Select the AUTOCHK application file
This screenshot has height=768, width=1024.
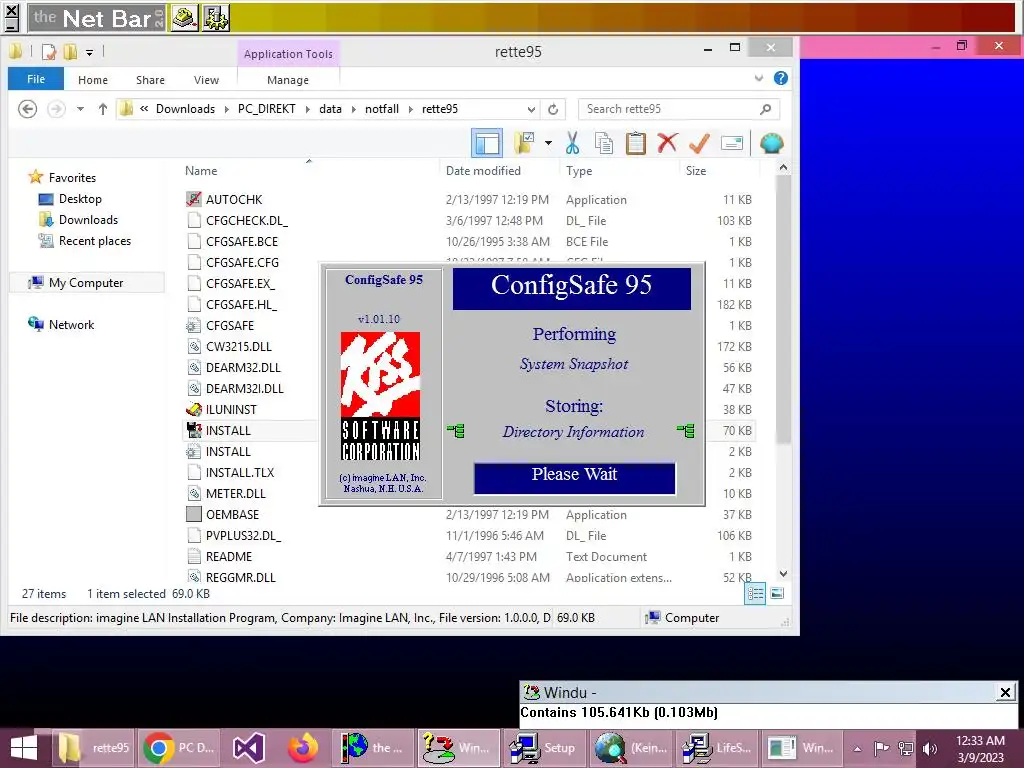[234, 199]
